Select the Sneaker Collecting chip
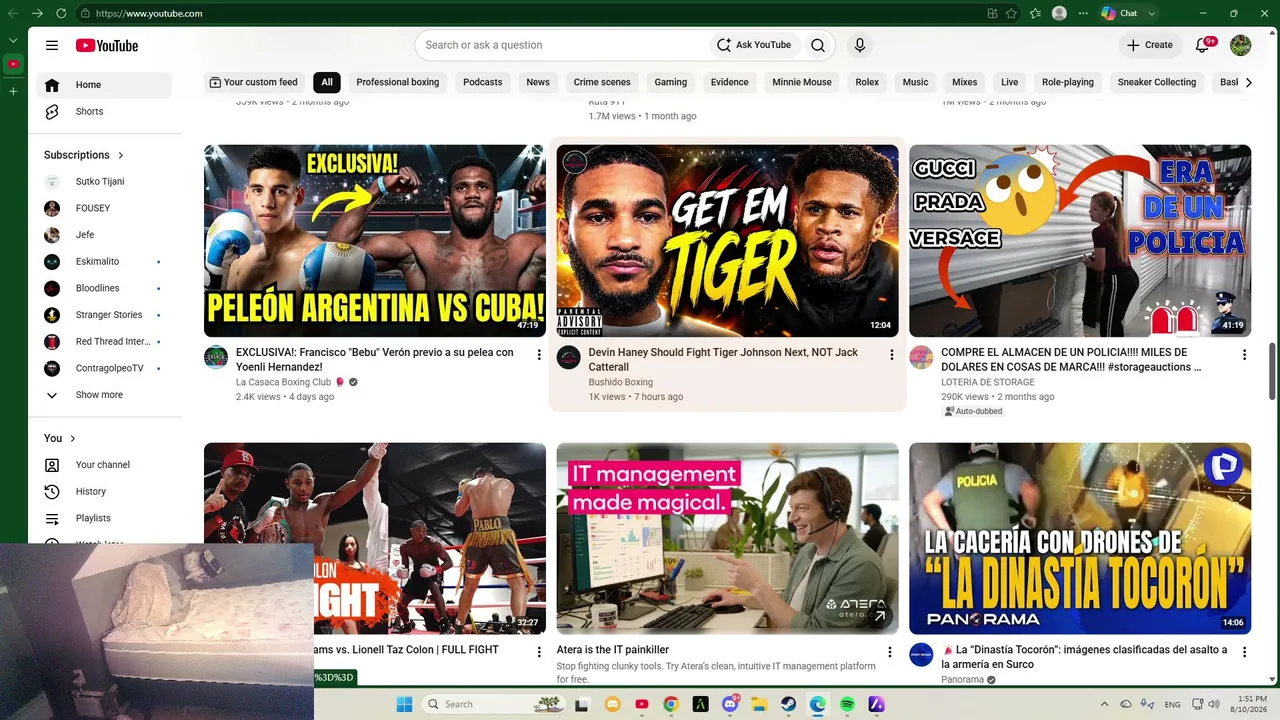 pos(1157,82)
